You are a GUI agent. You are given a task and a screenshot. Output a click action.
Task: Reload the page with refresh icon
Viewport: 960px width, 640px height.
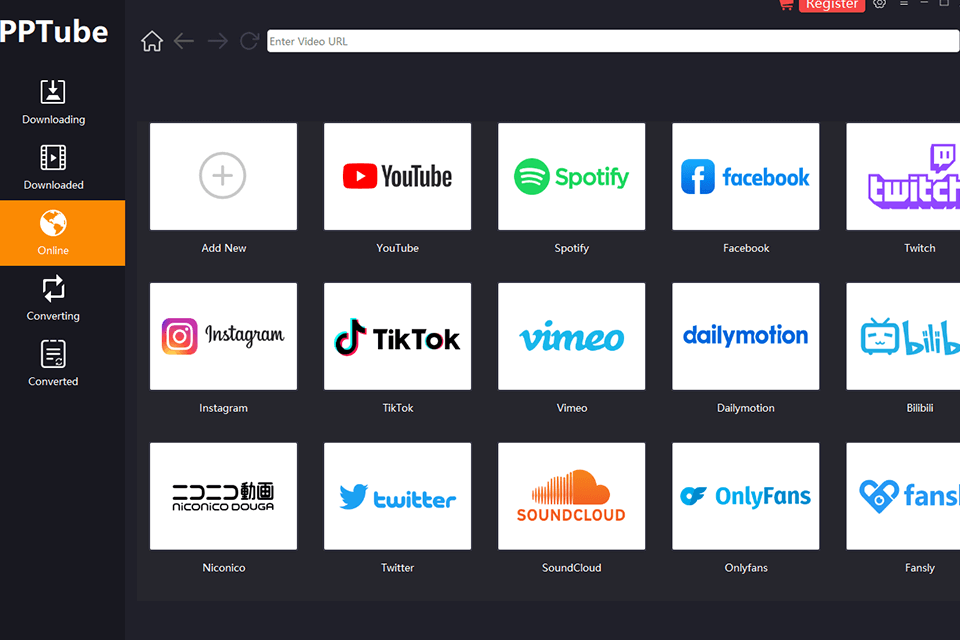tap(249, 42)
